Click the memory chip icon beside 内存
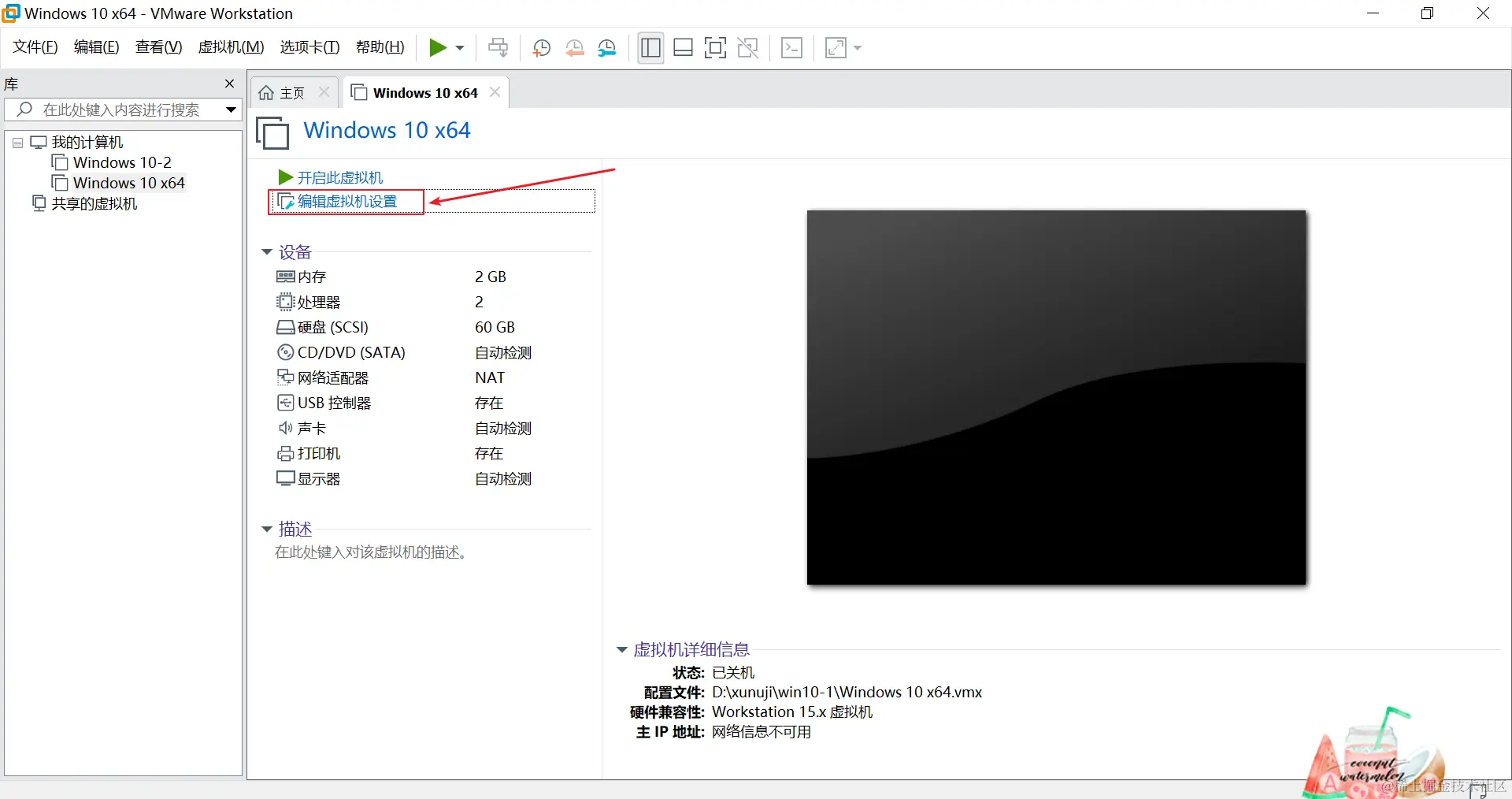The width and height of the screenshot is (1512, 799). pos(285,277)
